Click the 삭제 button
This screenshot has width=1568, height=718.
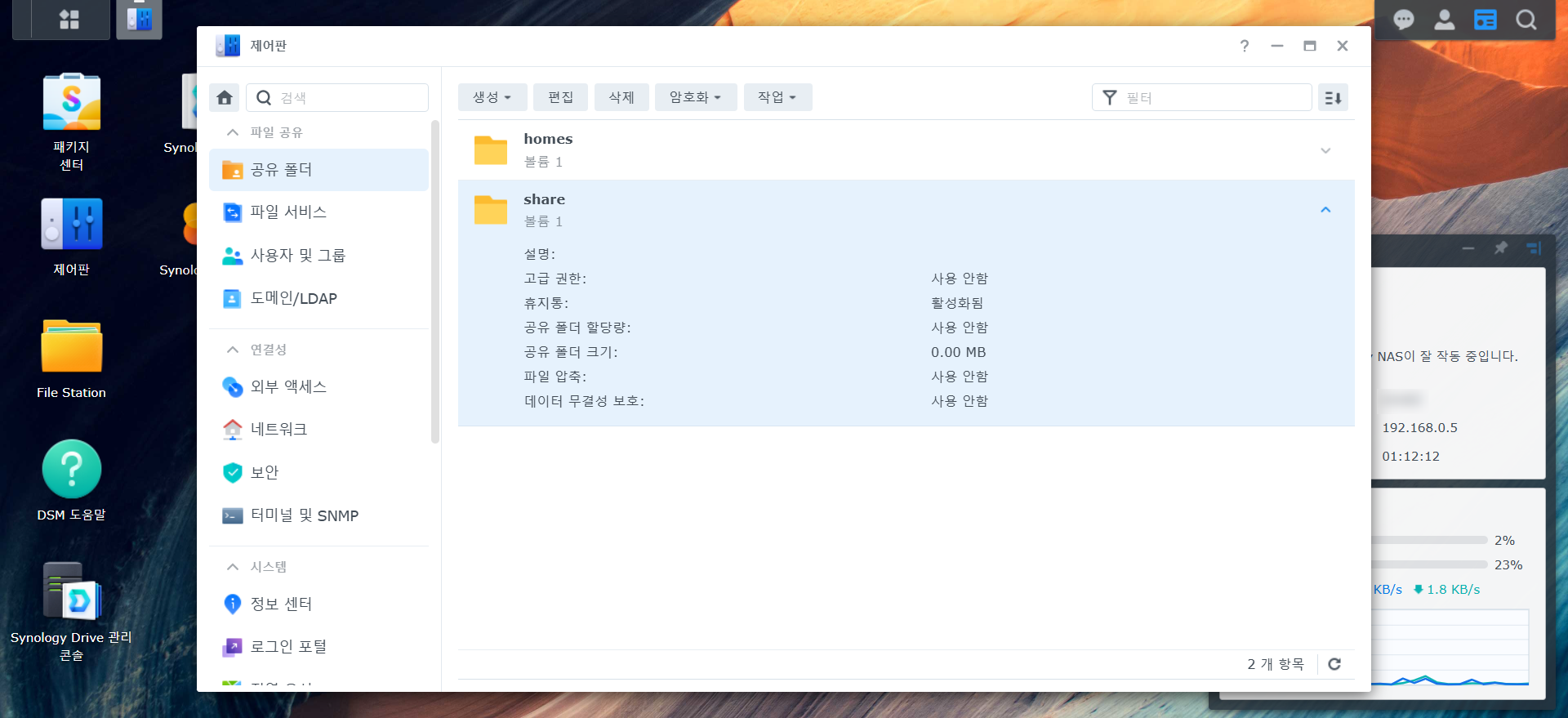pyautogui.click(x=621, y=97)
